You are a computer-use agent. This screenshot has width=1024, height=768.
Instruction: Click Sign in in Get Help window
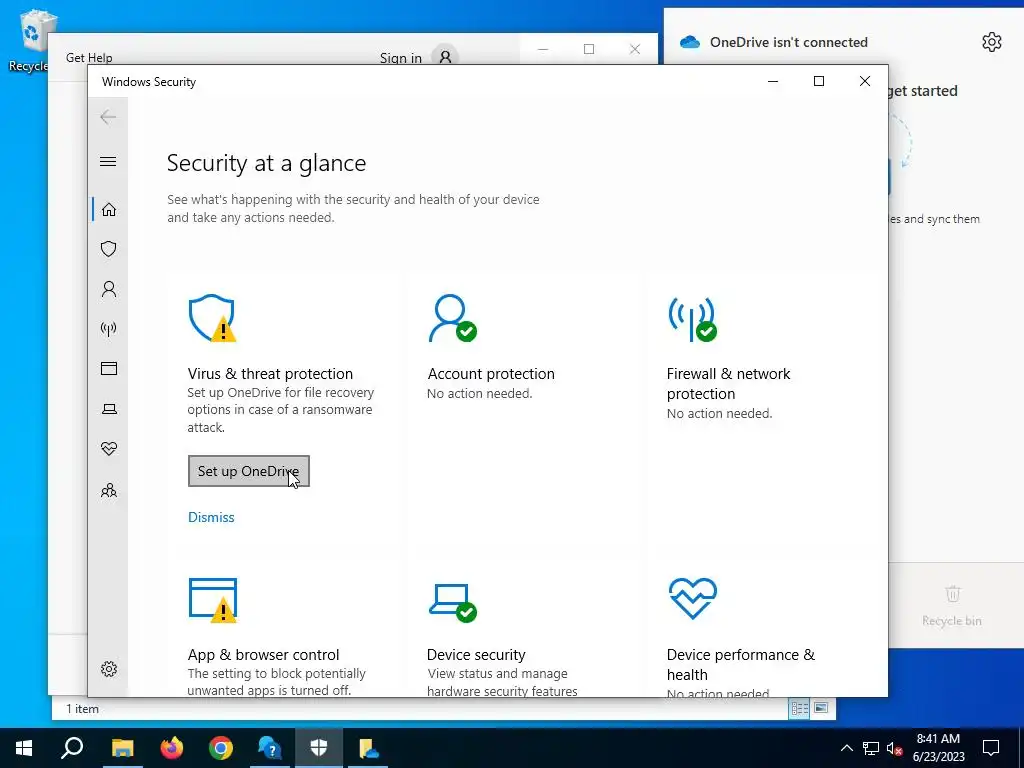pos(400,57)
